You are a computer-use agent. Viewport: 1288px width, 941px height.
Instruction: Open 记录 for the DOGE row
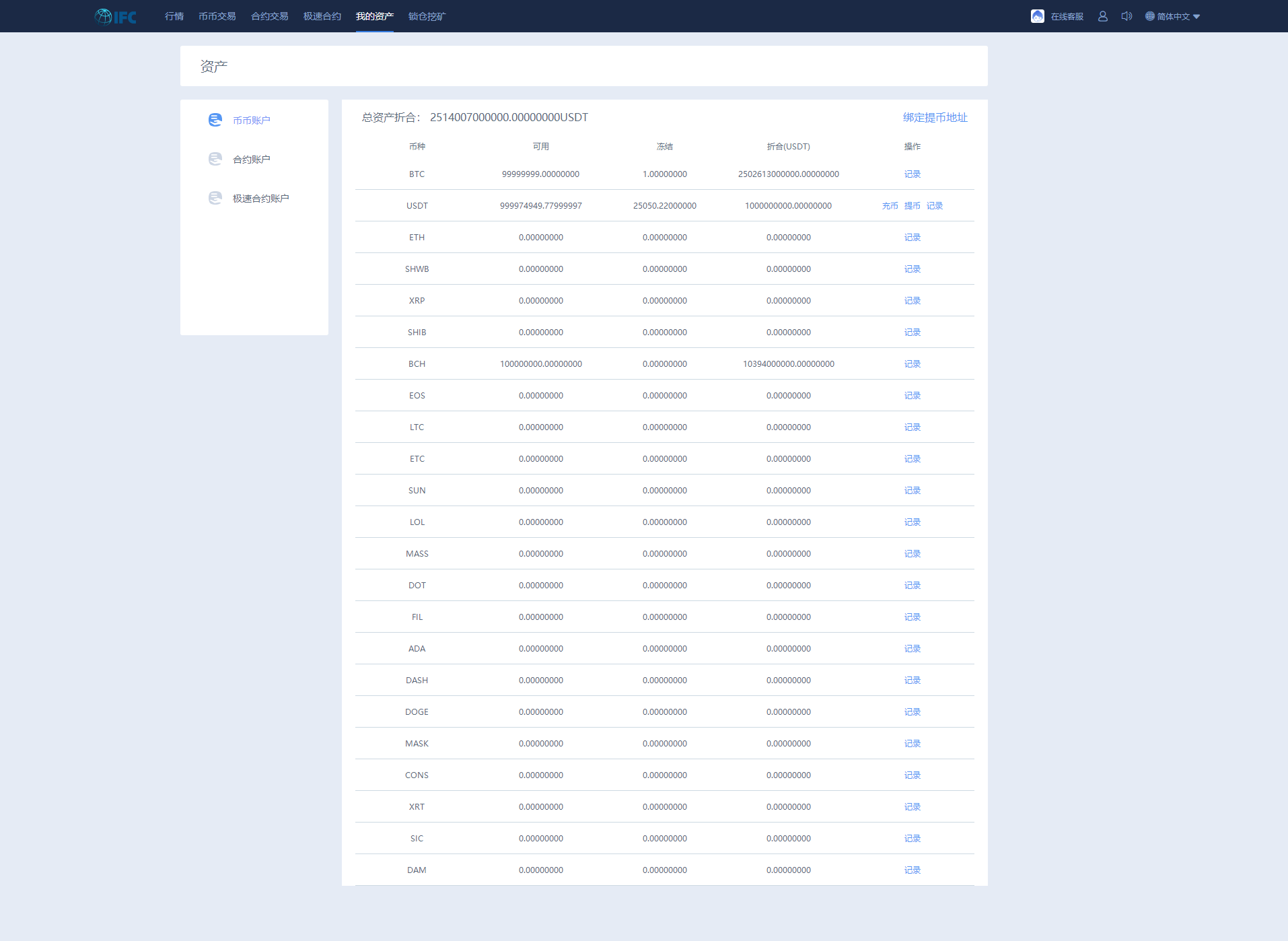point(913,711)
